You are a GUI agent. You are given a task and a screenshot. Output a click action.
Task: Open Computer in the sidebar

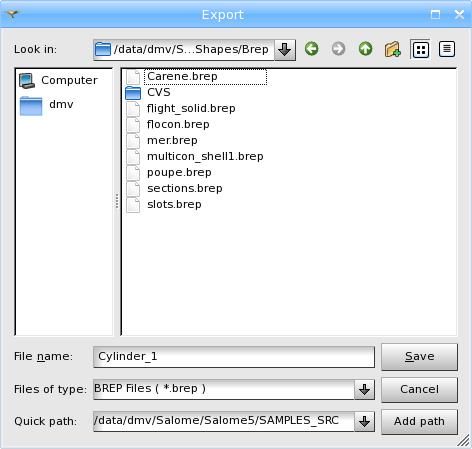click(58, 80)
